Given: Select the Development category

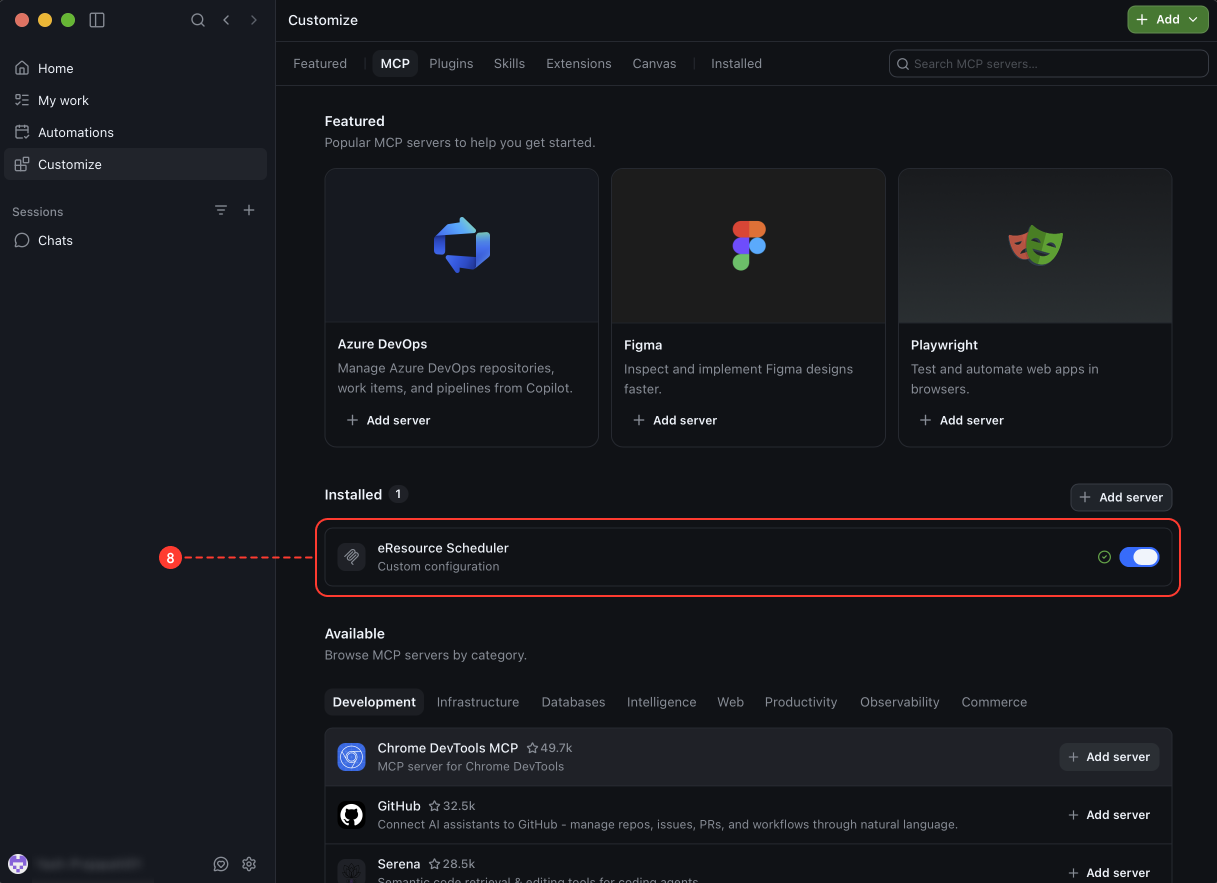Looking at the screenshot, I should click(374, 702).
